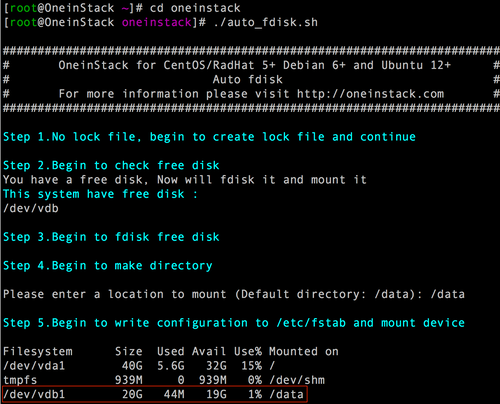Click the http://oneinstack.com URL in banner
Viewport: 500px width, 404px height.
pos(370,94)
